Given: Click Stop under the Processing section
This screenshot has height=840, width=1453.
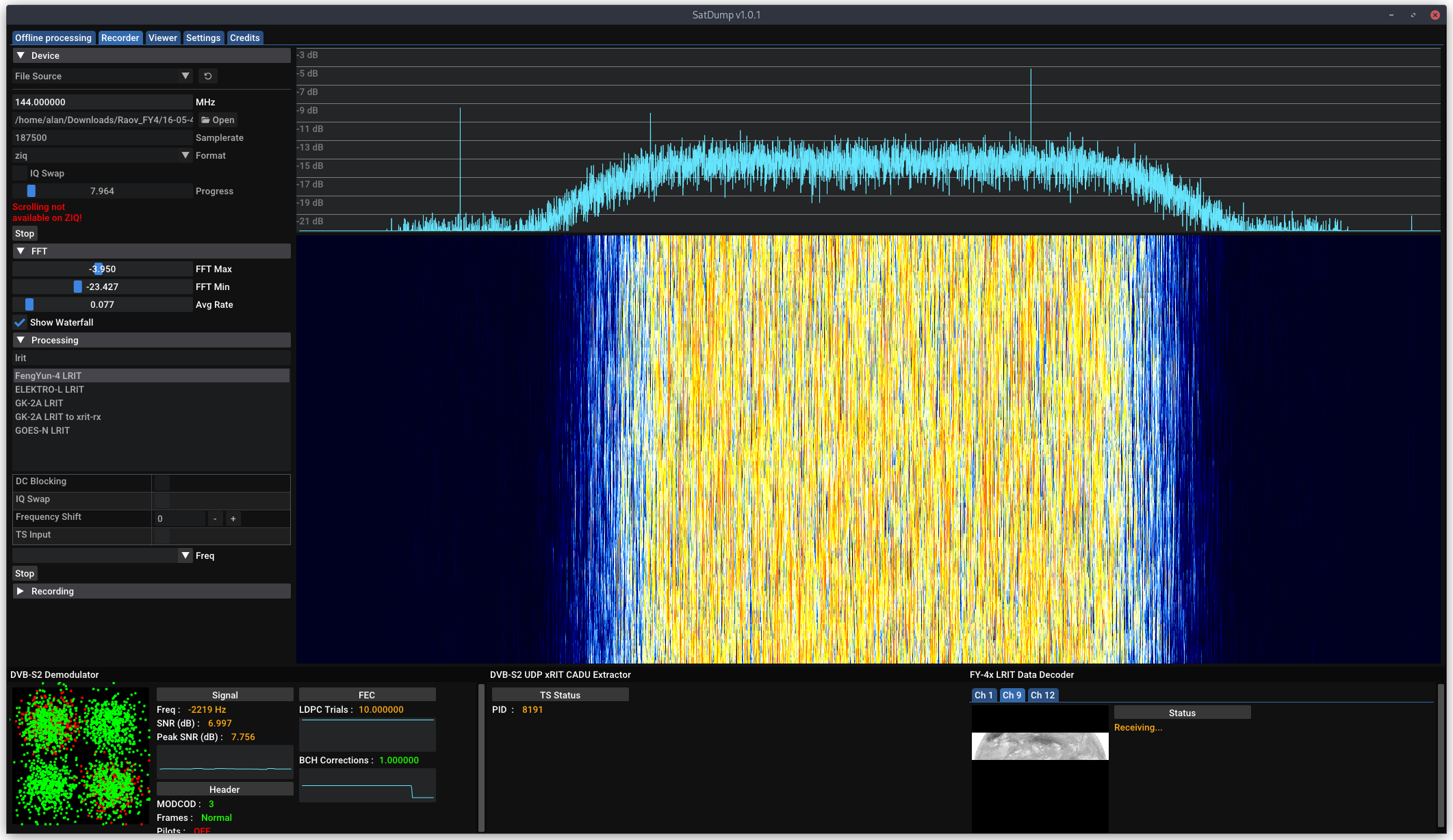Looking at the screenshot, I should tap(25, 573).
